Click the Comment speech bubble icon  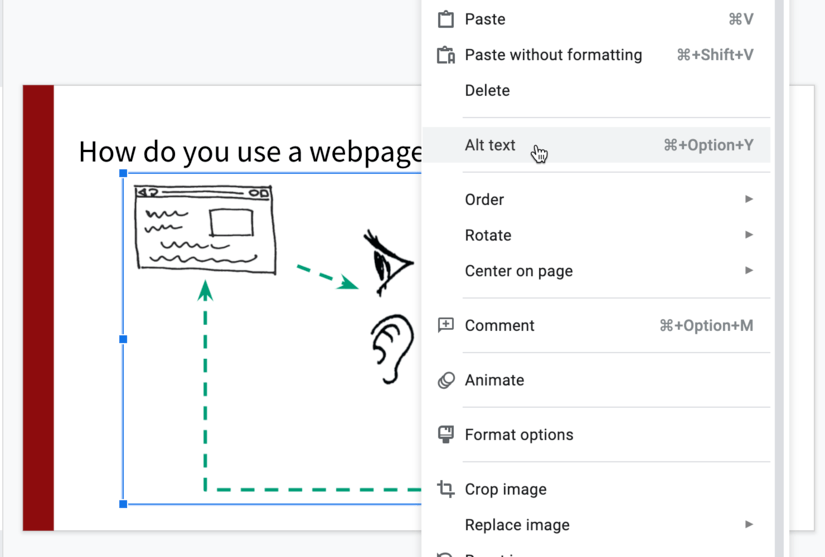[446, 325]
